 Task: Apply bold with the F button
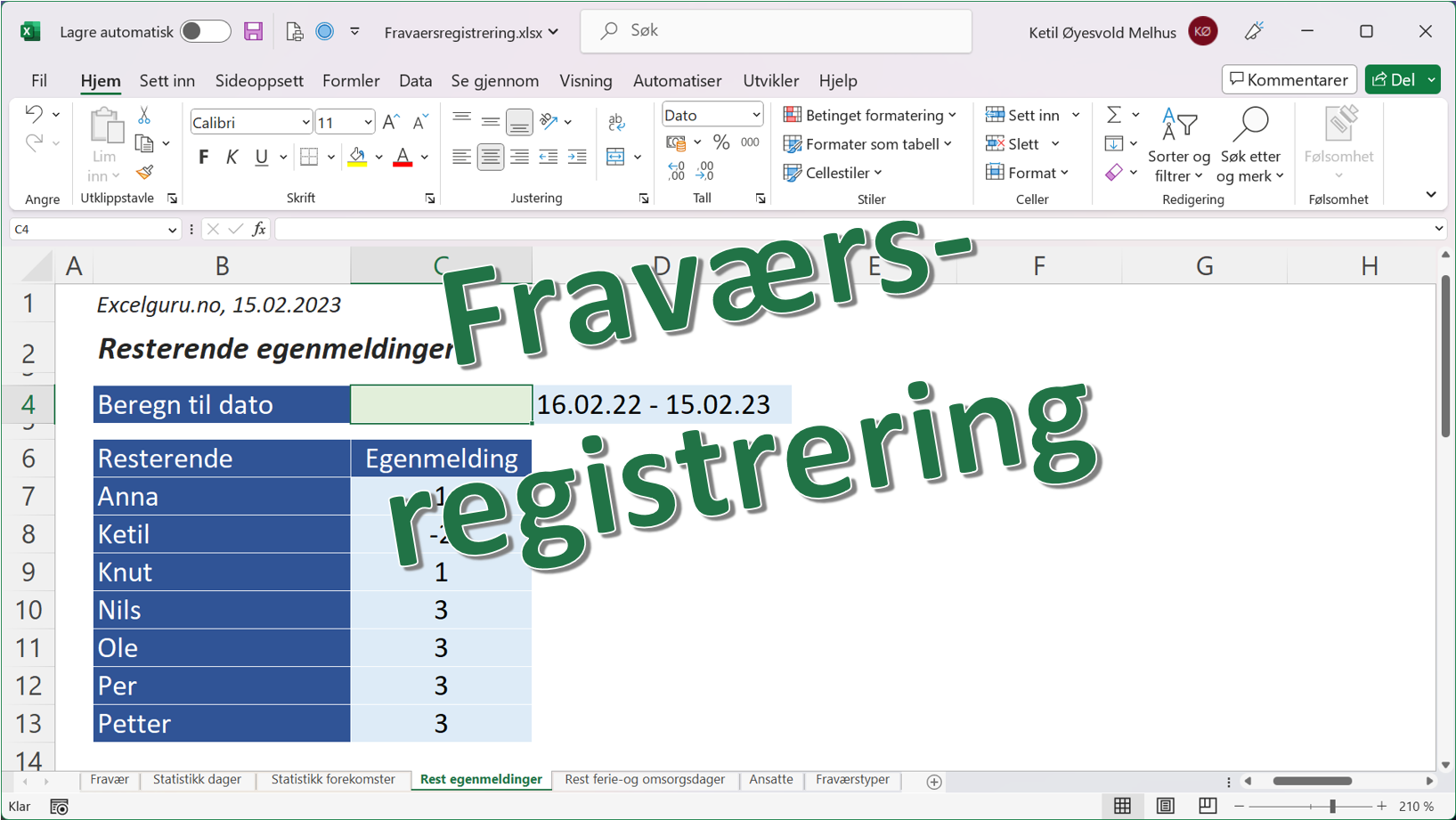coord(203,157)
